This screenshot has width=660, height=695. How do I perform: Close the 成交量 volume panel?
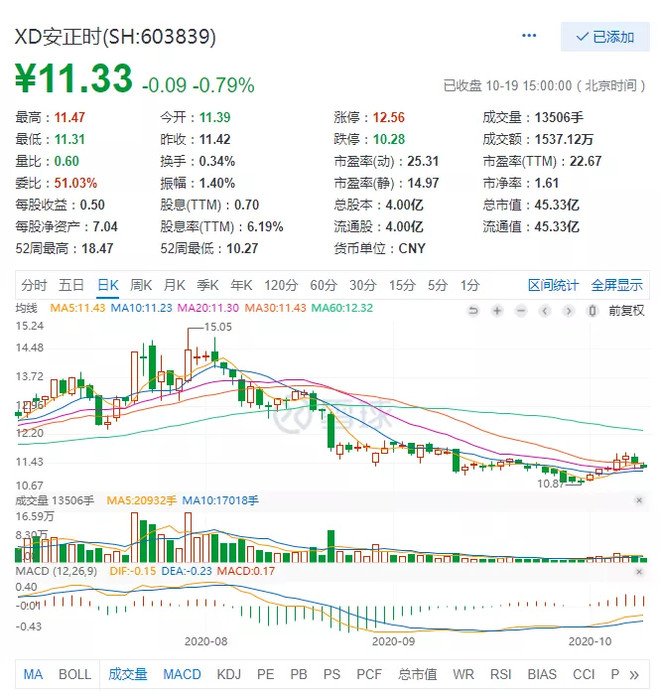[639, 500]
